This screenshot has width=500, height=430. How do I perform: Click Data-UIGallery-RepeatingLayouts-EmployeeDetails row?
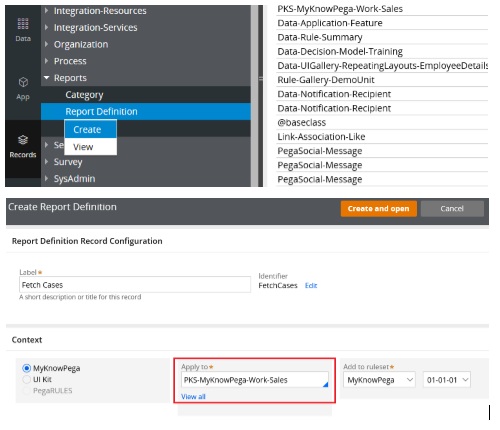(x=382, y=66)
